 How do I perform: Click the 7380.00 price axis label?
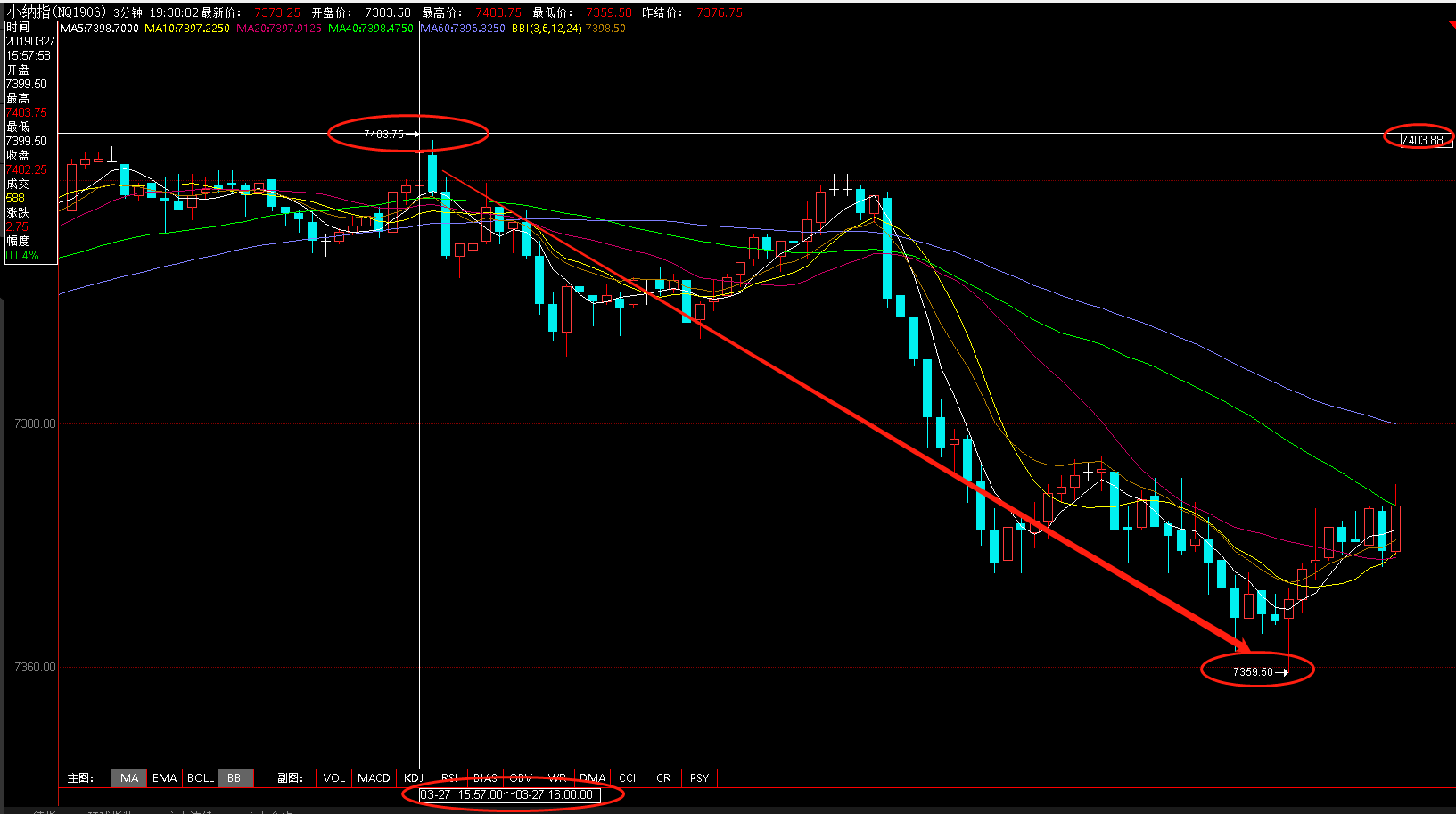[35, 423]
